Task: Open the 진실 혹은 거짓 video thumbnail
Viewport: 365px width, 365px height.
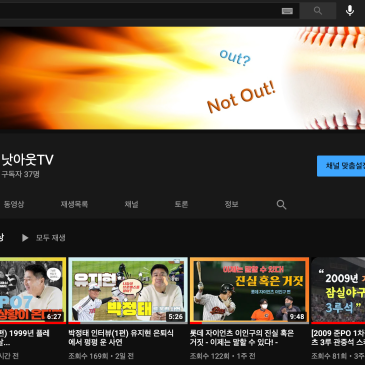Action: (x=249, y=290)
